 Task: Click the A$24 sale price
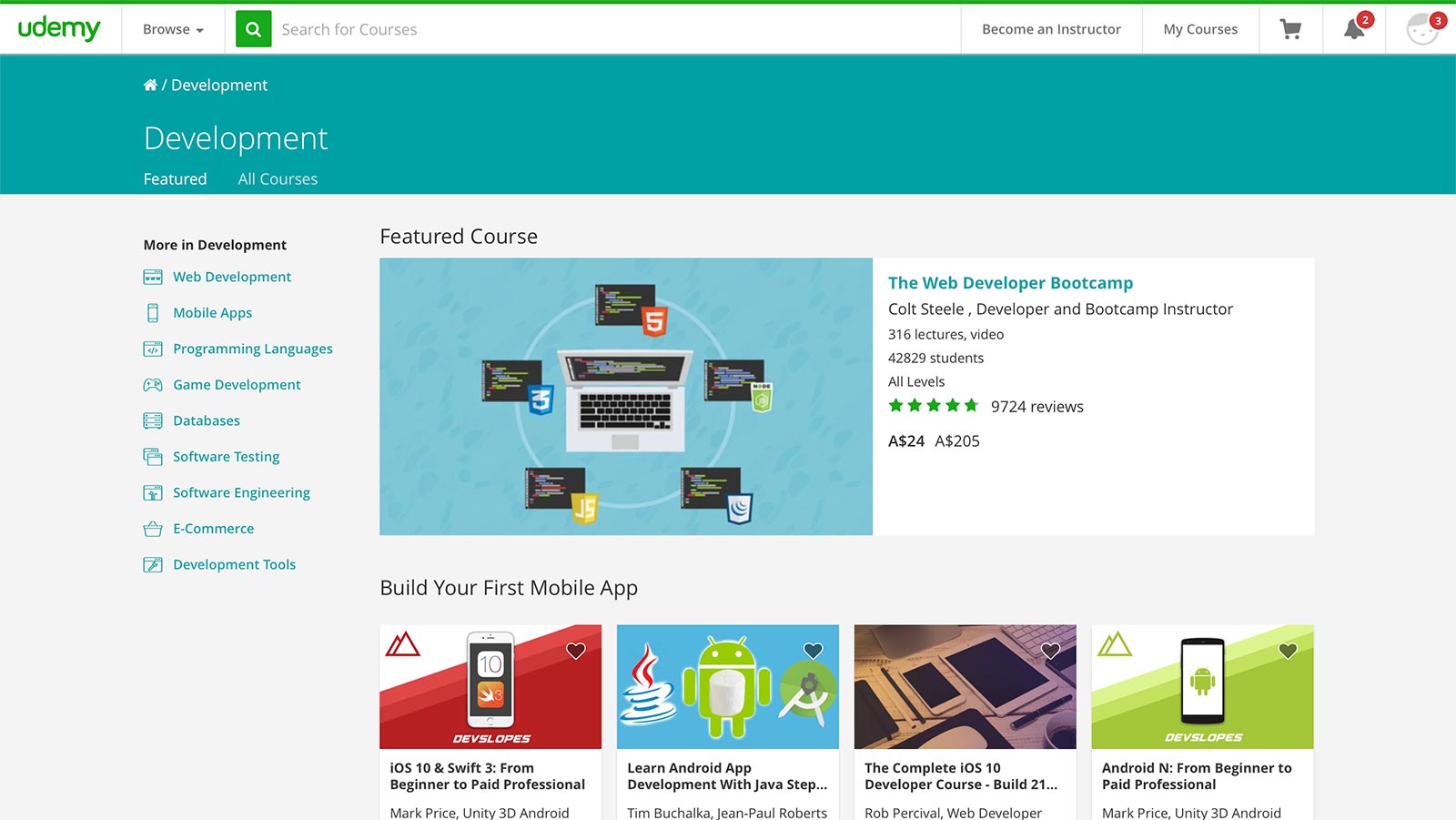906,441
